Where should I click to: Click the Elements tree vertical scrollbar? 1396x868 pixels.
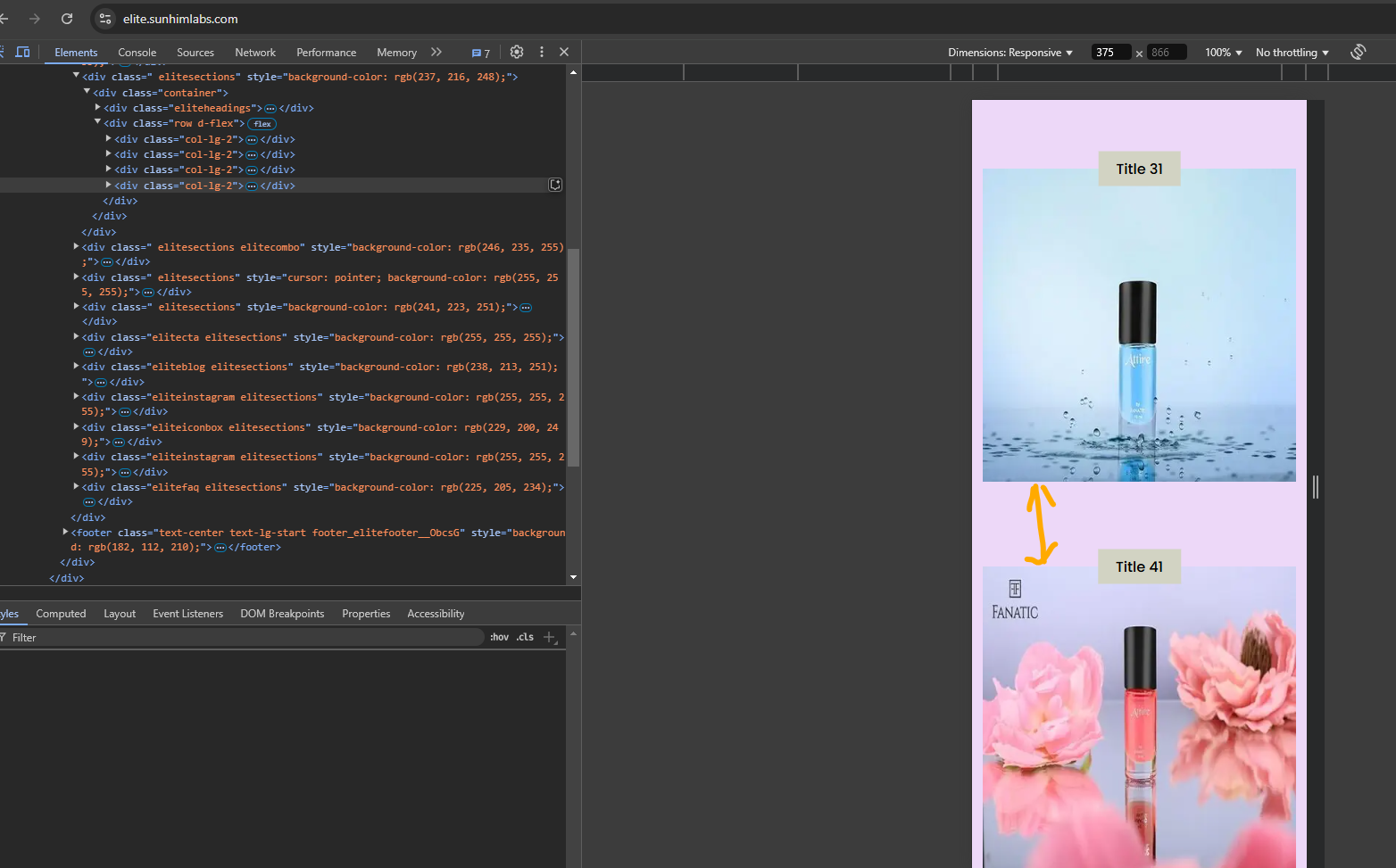point(574,357)
